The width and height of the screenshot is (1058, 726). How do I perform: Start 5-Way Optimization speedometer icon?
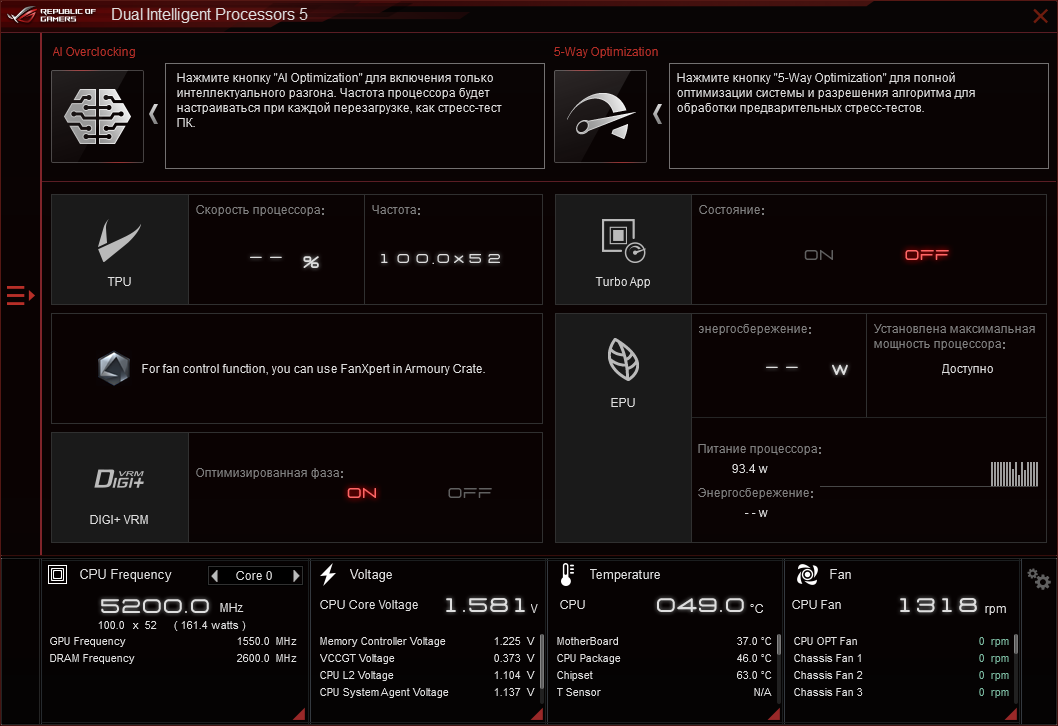click(x=601, y=116)
